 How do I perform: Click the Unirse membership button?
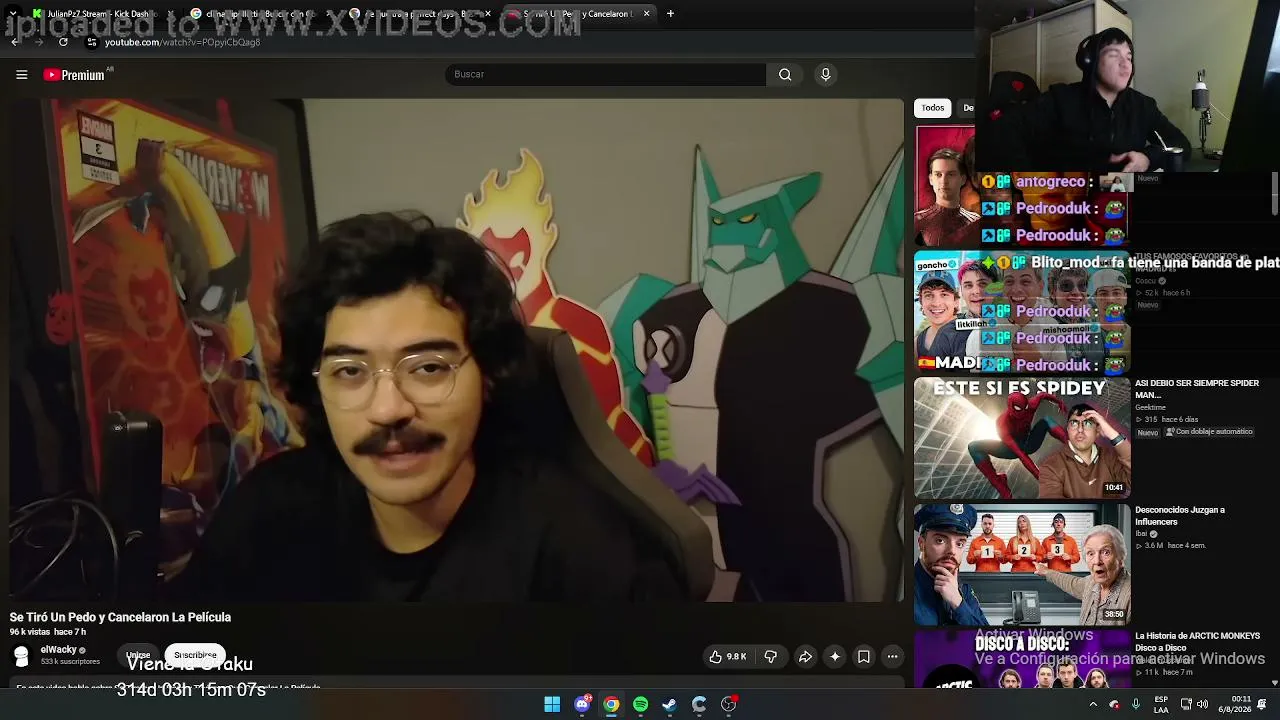click(x=138, y=656)
